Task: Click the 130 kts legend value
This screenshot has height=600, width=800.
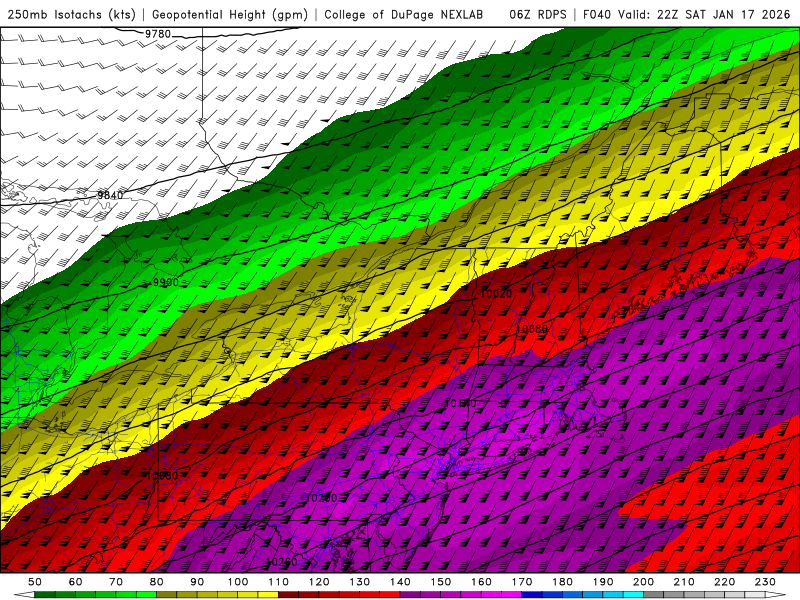Action: tap(360, 582)
